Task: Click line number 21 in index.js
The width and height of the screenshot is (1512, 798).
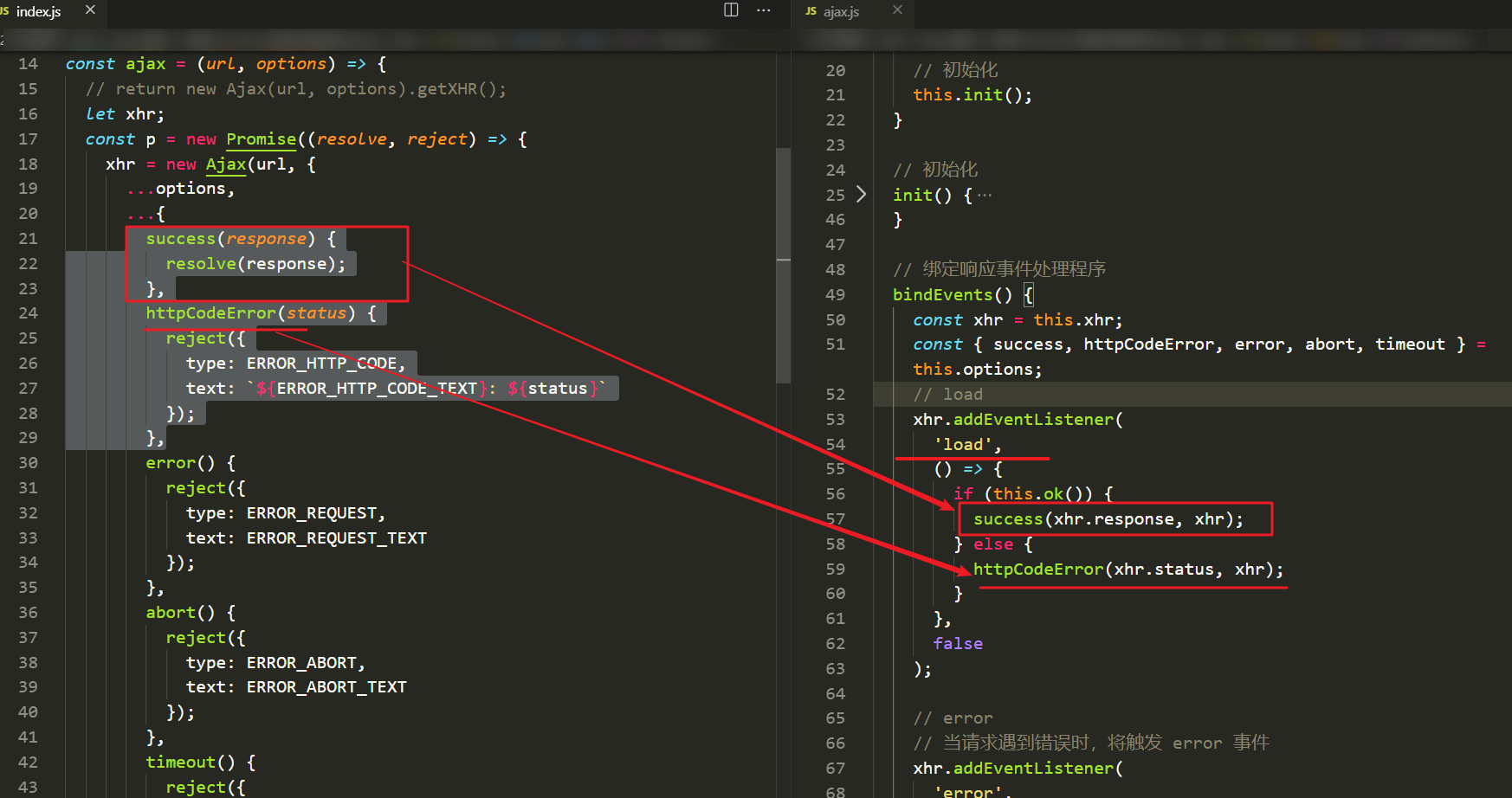Action: click(x=29, y=239)
